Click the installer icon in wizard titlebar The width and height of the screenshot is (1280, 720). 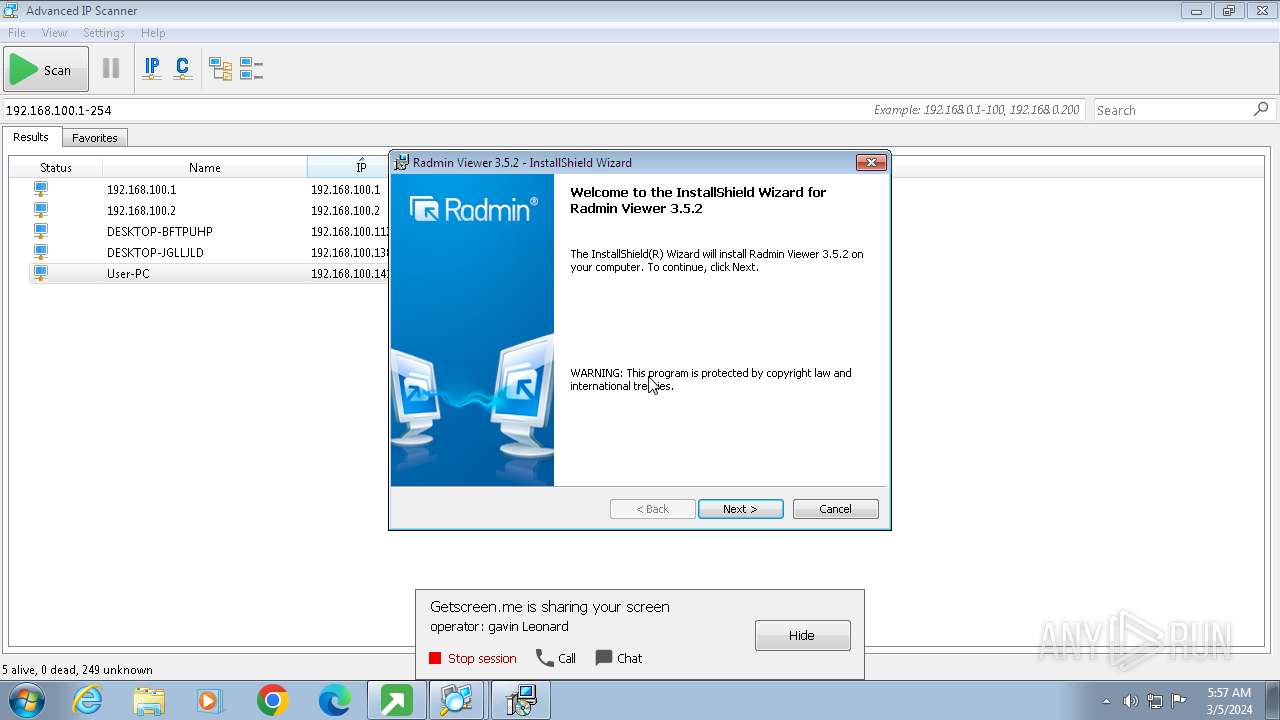click(401, 162)
